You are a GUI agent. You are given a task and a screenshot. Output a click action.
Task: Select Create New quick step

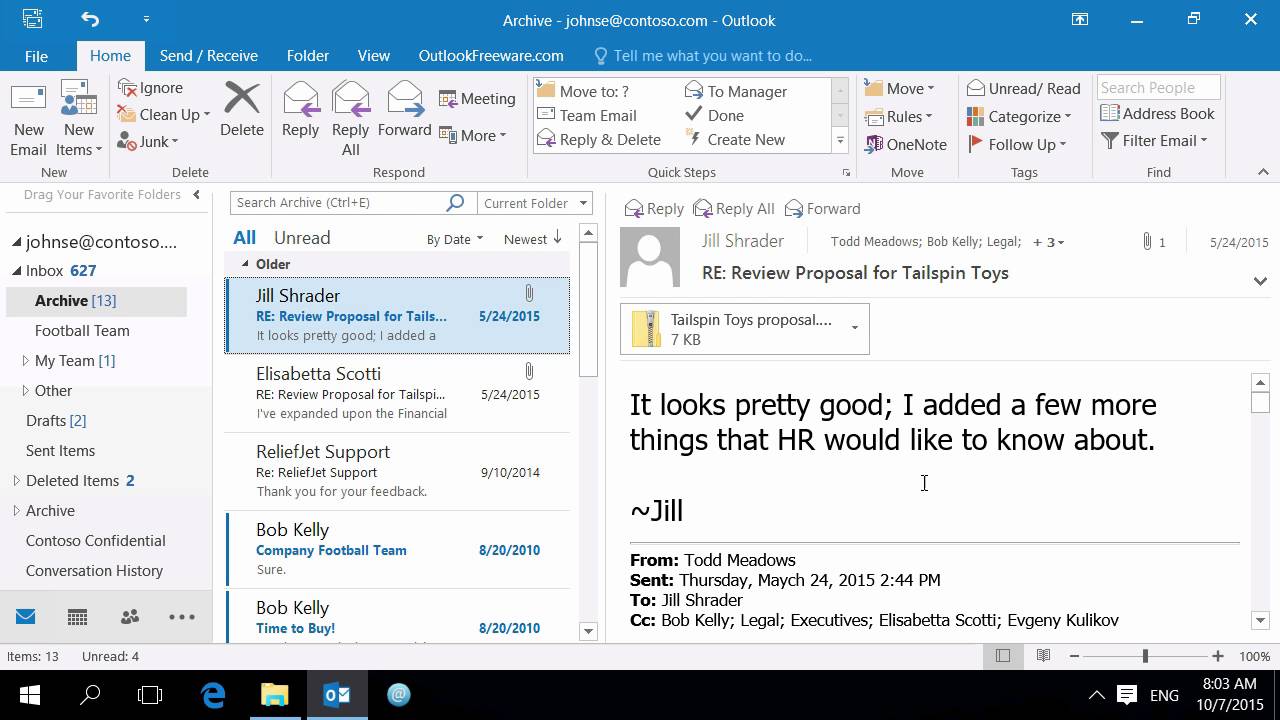735,139
